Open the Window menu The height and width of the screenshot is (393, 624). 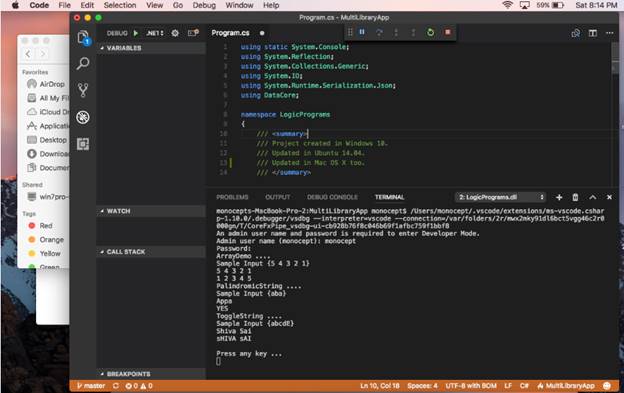[239, 5]
